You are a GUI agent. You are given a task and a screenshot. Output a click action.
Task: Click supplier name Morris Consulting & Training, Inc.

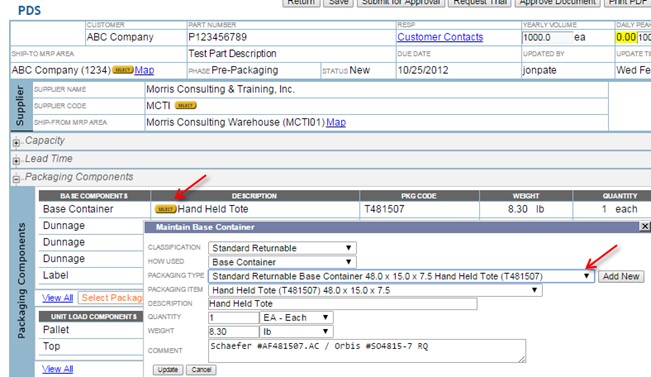(x=220, y=89)
